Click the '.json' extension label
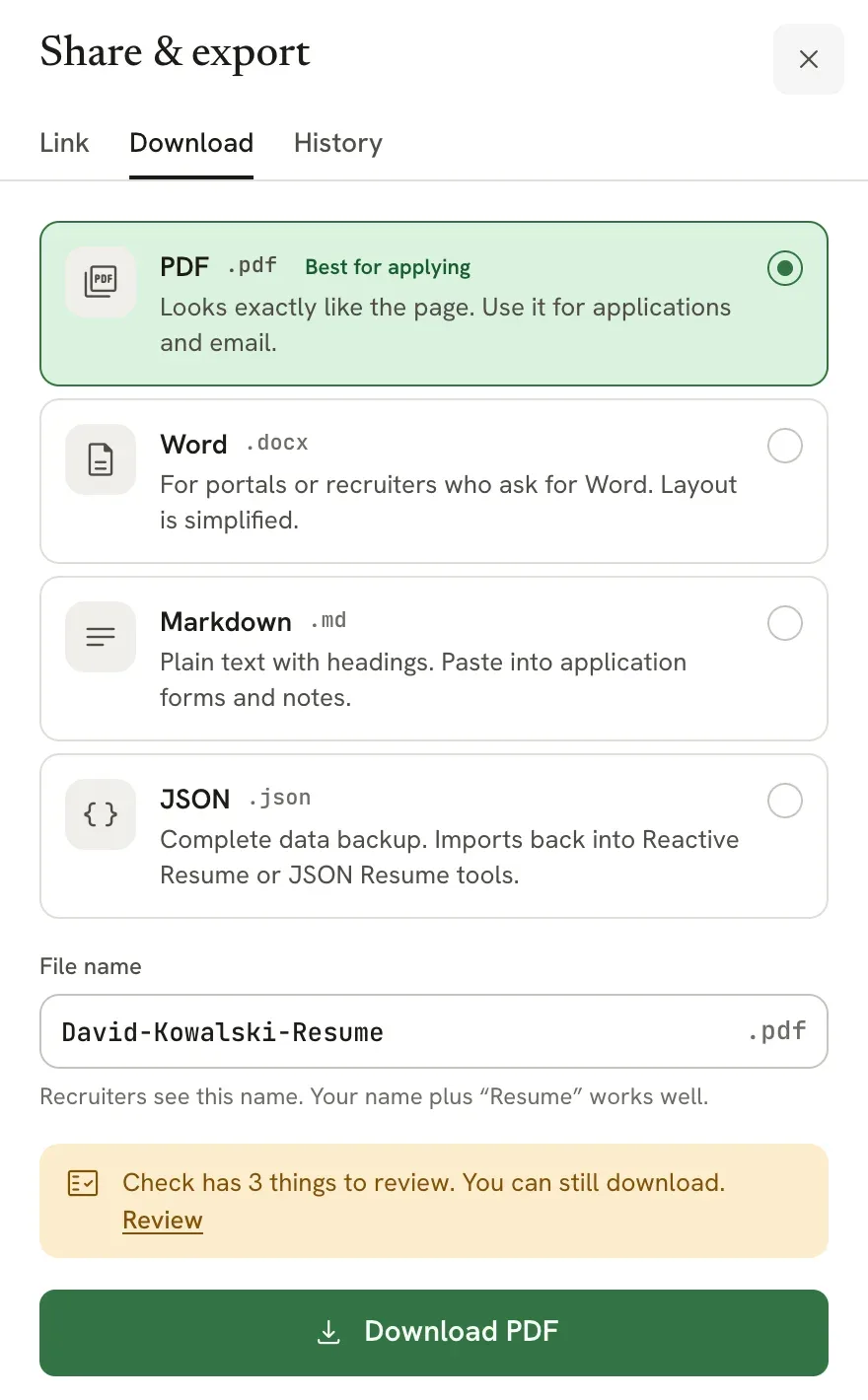868x1400 pixels. pos(280,799)
